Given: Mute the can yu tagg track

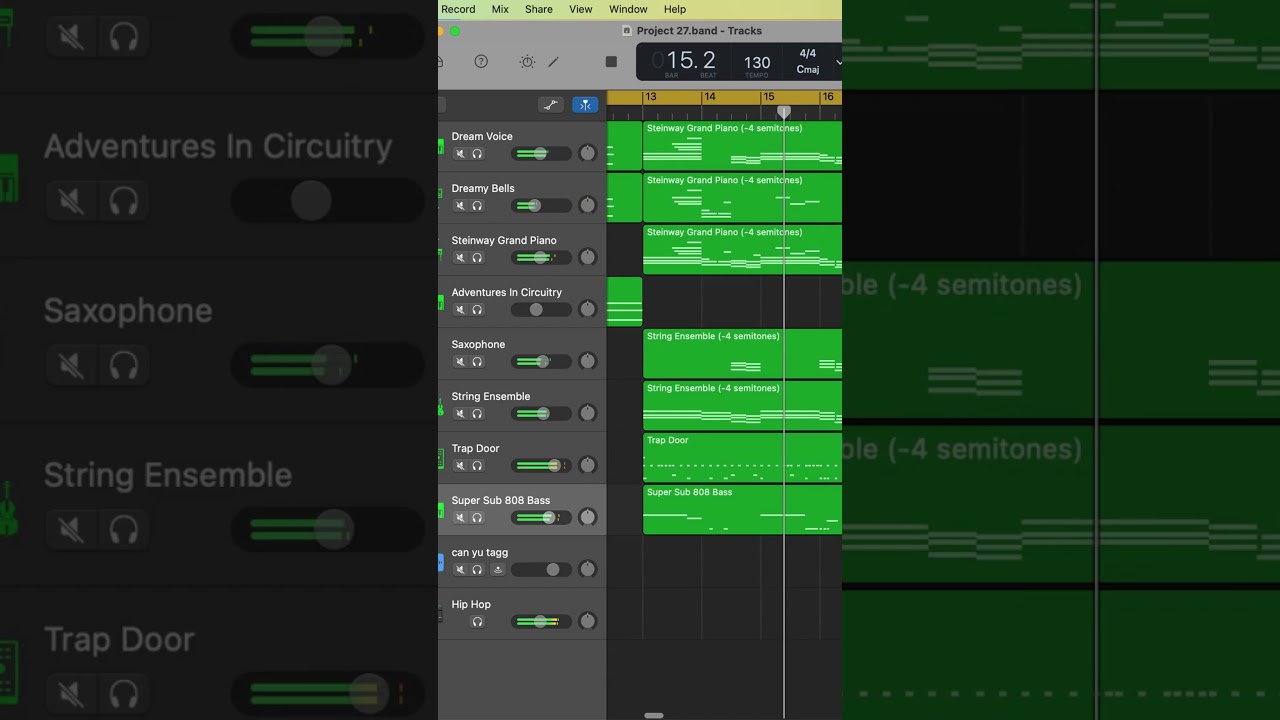Looking at the screenshot, I should pyautogui.click(x=460, y=569).
